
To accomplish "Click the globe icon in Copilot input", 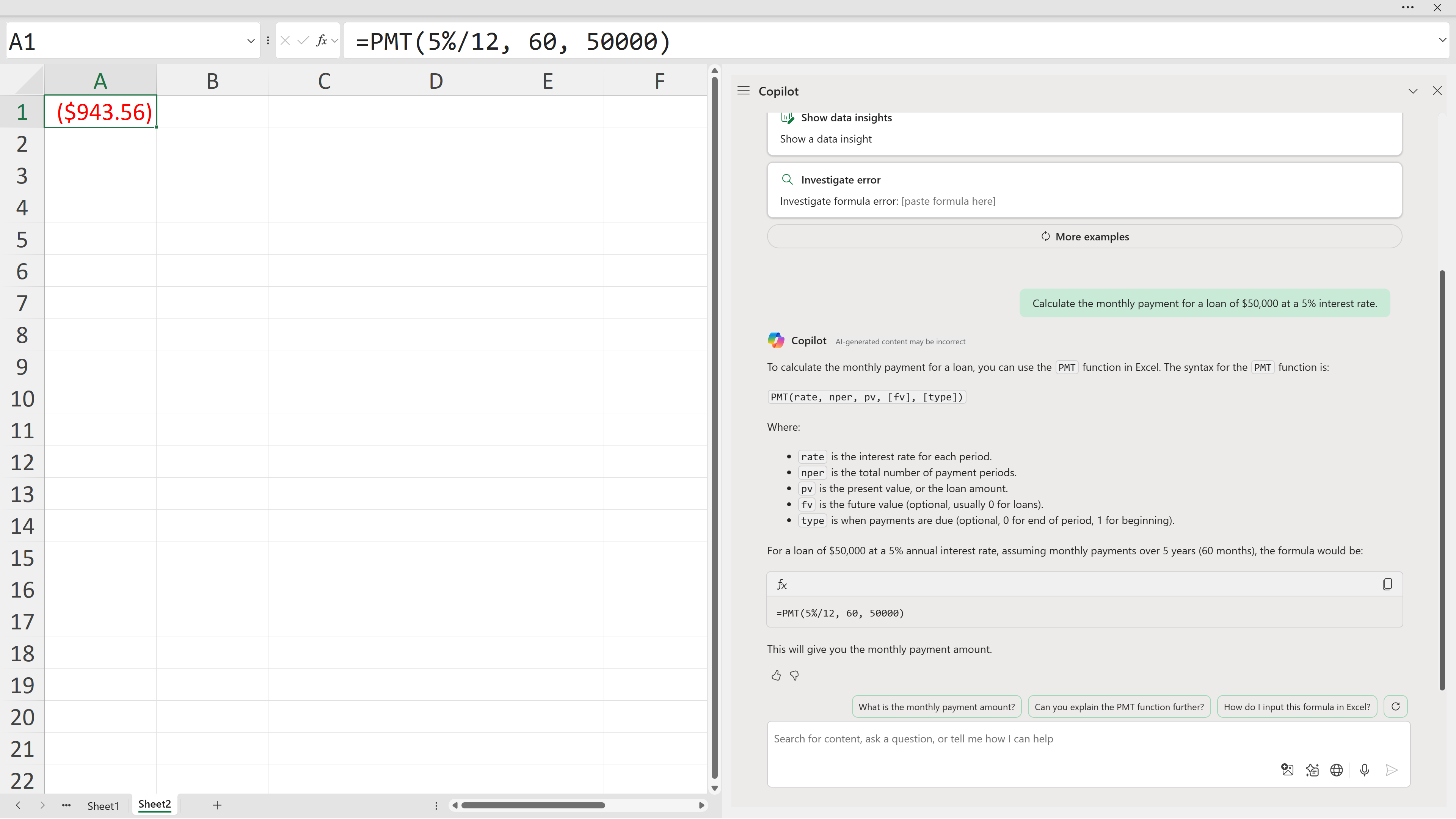I will click(x=1336, y=770).
